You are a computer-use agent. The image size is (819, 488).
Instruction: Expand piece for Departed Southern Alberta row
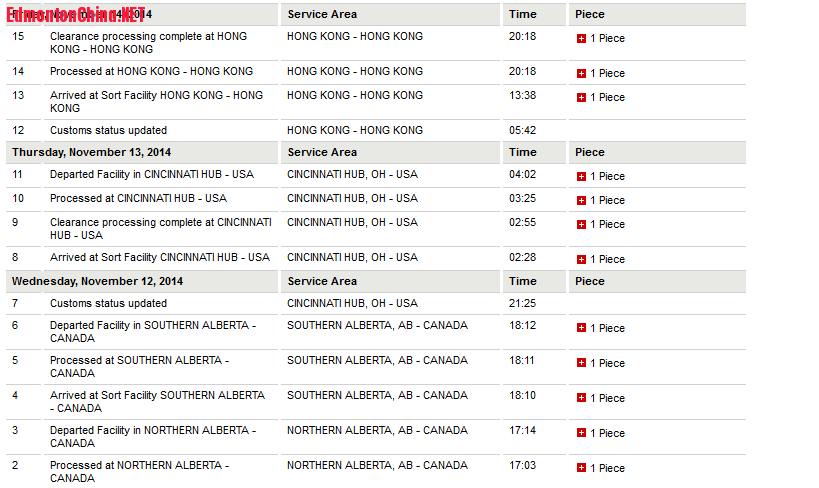[581, 328]
